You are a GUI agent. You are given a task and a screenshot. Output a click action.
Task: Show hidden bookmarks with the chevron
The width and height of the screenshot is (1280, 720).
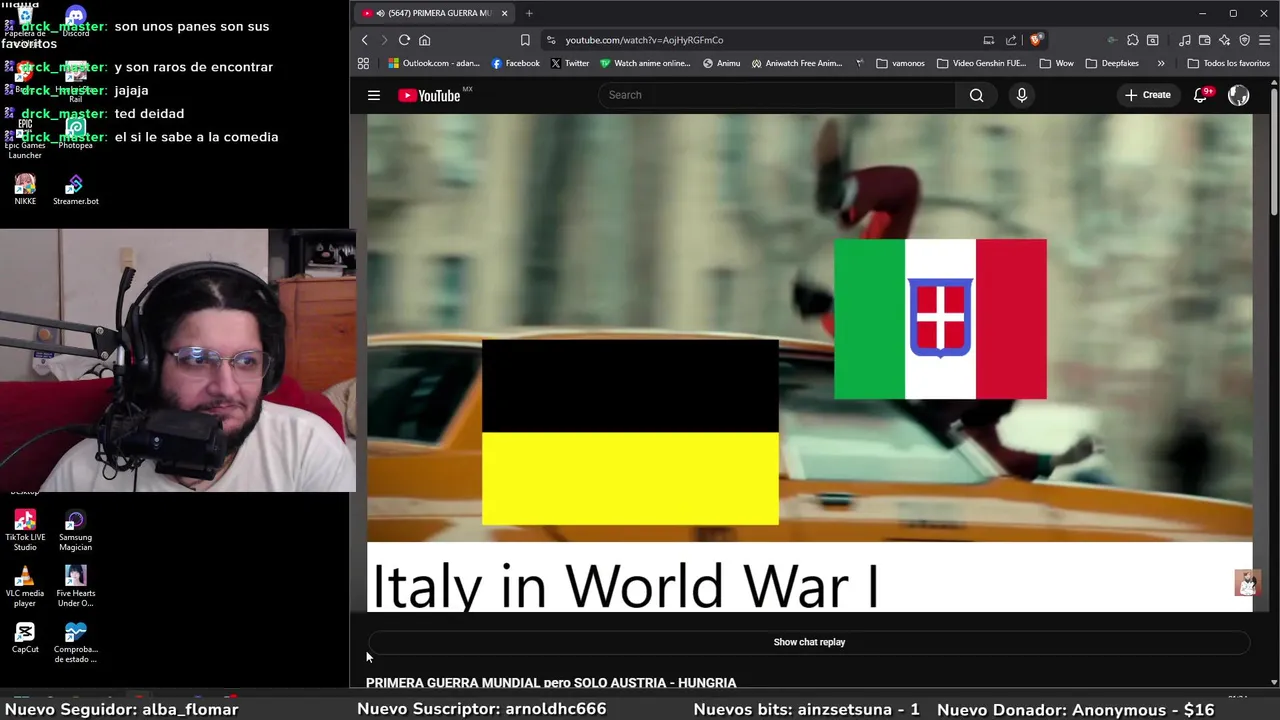click(x=1160, y=63)
